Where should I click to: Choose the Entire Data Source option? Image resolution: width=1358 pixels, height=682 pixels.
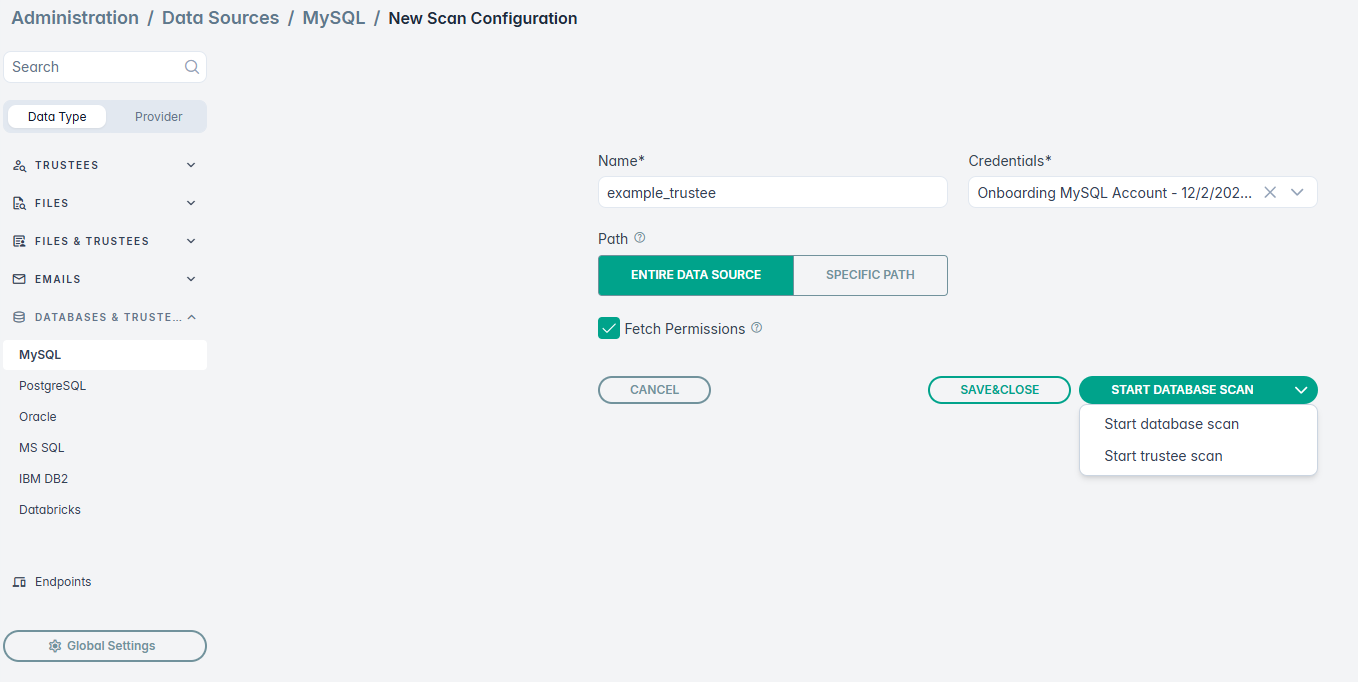tap(696, 275)
